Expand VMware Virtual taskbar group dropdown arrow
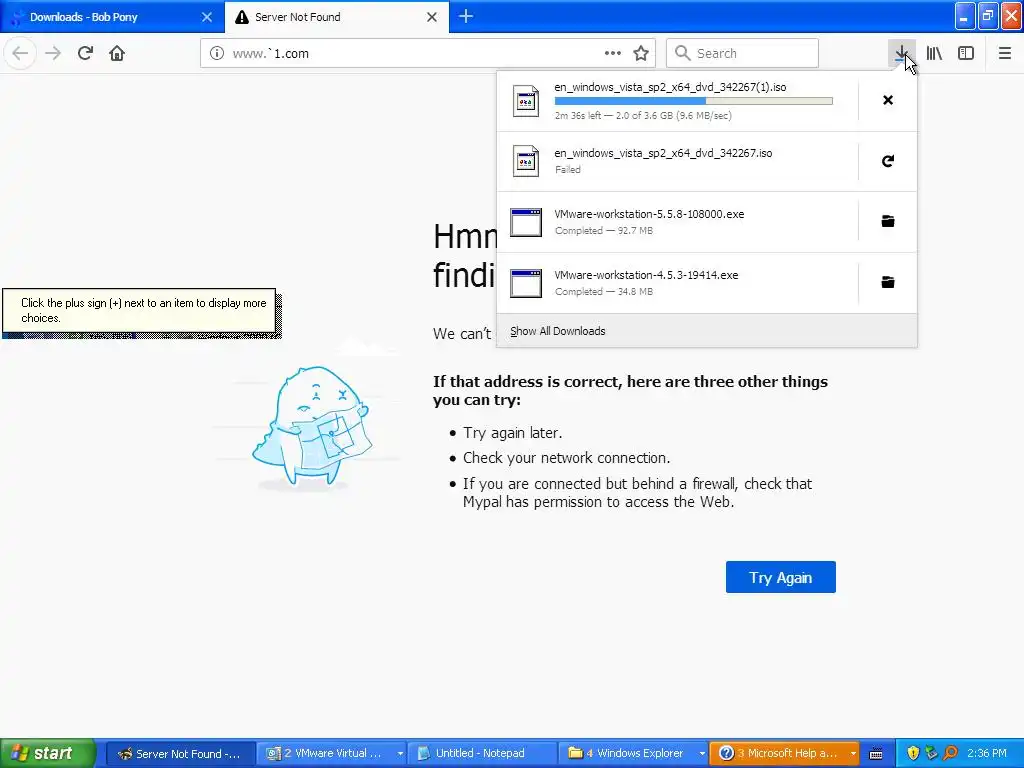1024x768 pixels. [400, 754]
